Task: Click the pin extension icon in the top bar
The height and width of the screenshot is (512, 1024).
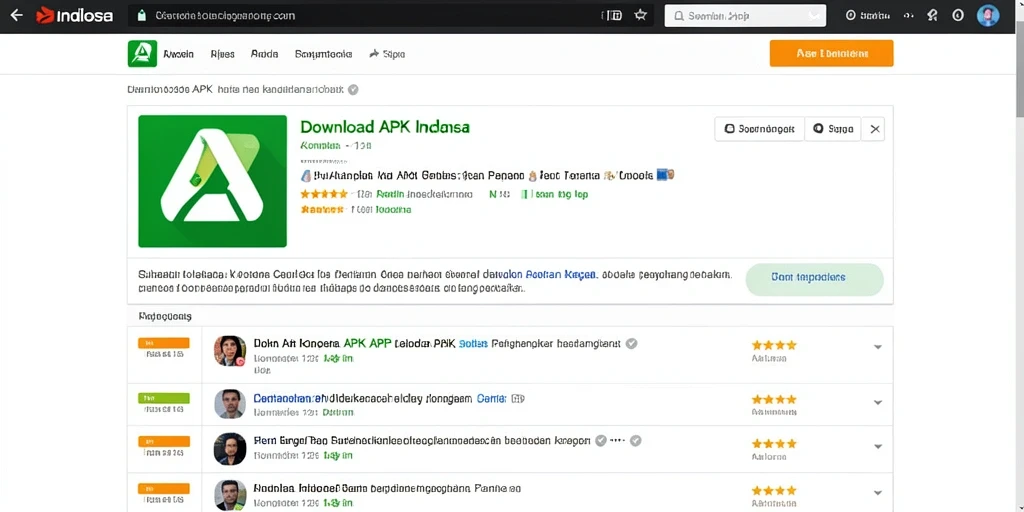Action: coord(933,16)
